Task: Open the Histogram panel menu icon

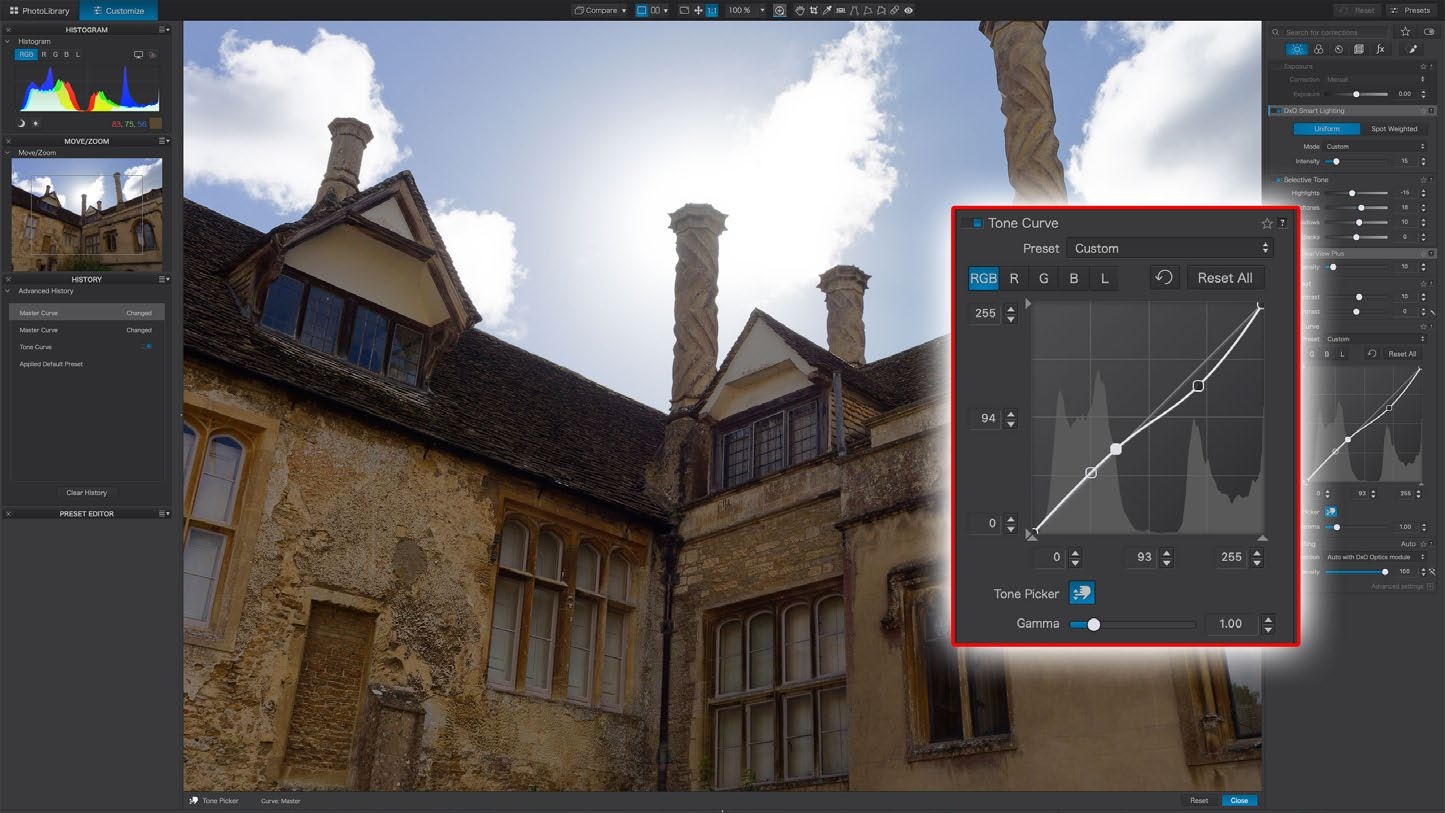Action: pos(164,30)
